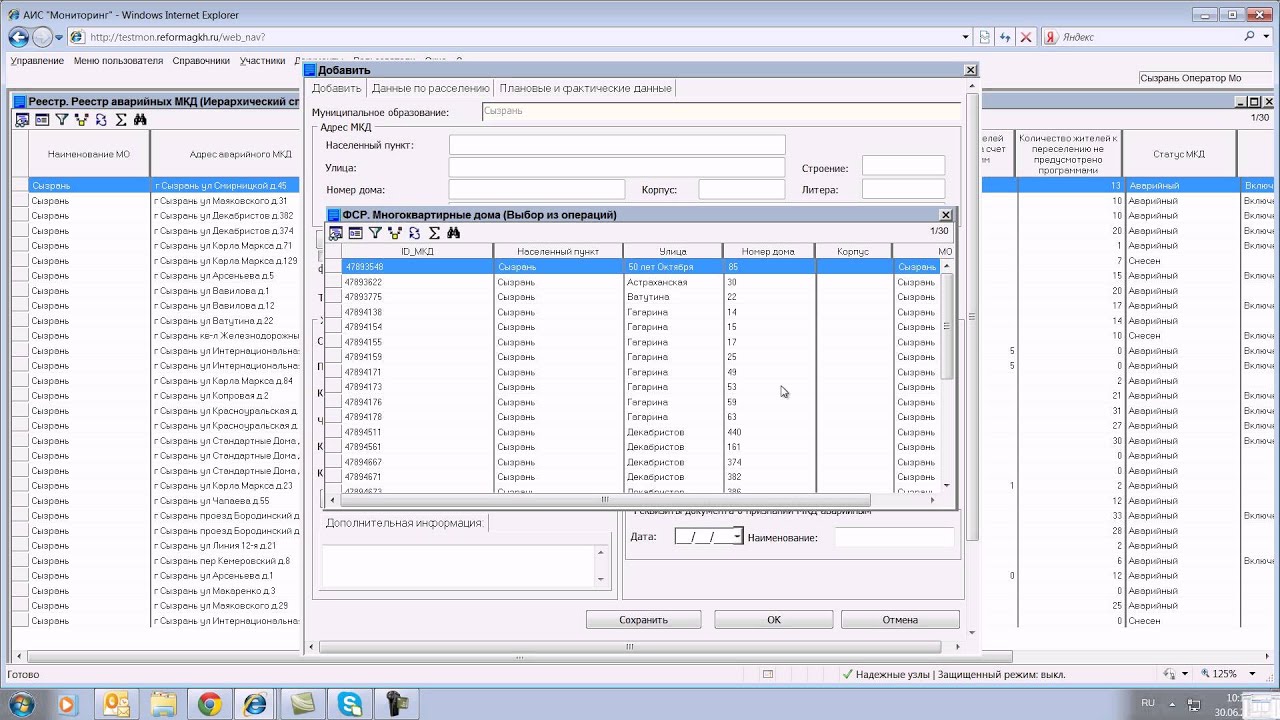Open the Yandex search options dropdown arrow
Screen dimensions: 1280x720
pos(1268,37)
